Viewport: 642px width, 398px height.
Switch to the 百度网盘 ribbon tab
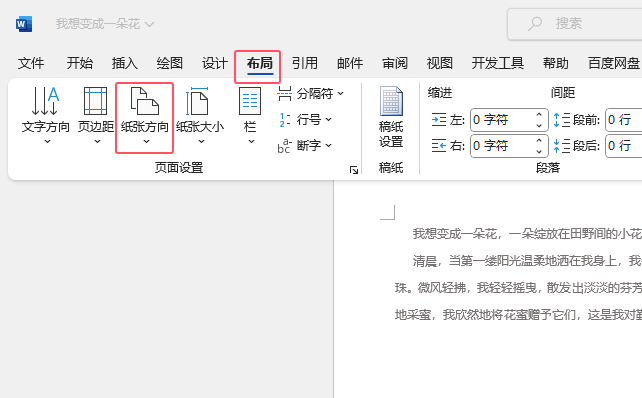point(613,63)
